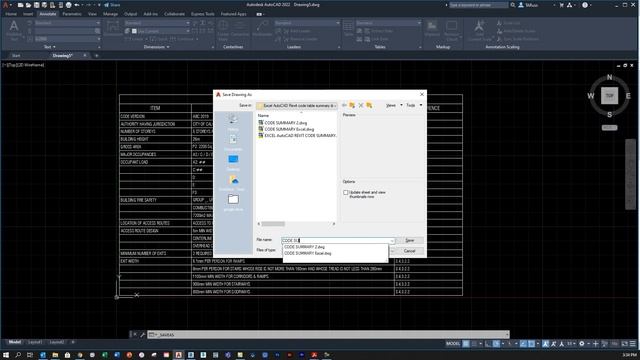The image size is (640, 360).
Task: Click the Share button in title bar
Action: [112, 5]
